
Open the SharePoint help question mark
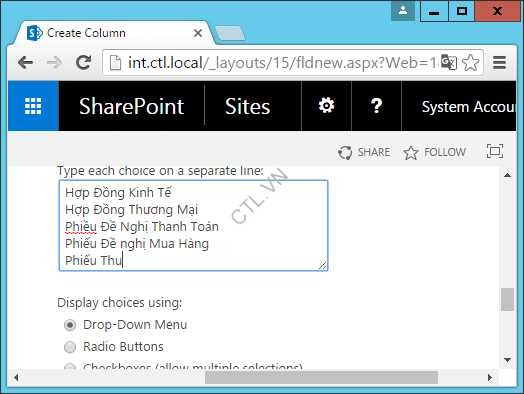pyautogui.click(x=376, y=106)
